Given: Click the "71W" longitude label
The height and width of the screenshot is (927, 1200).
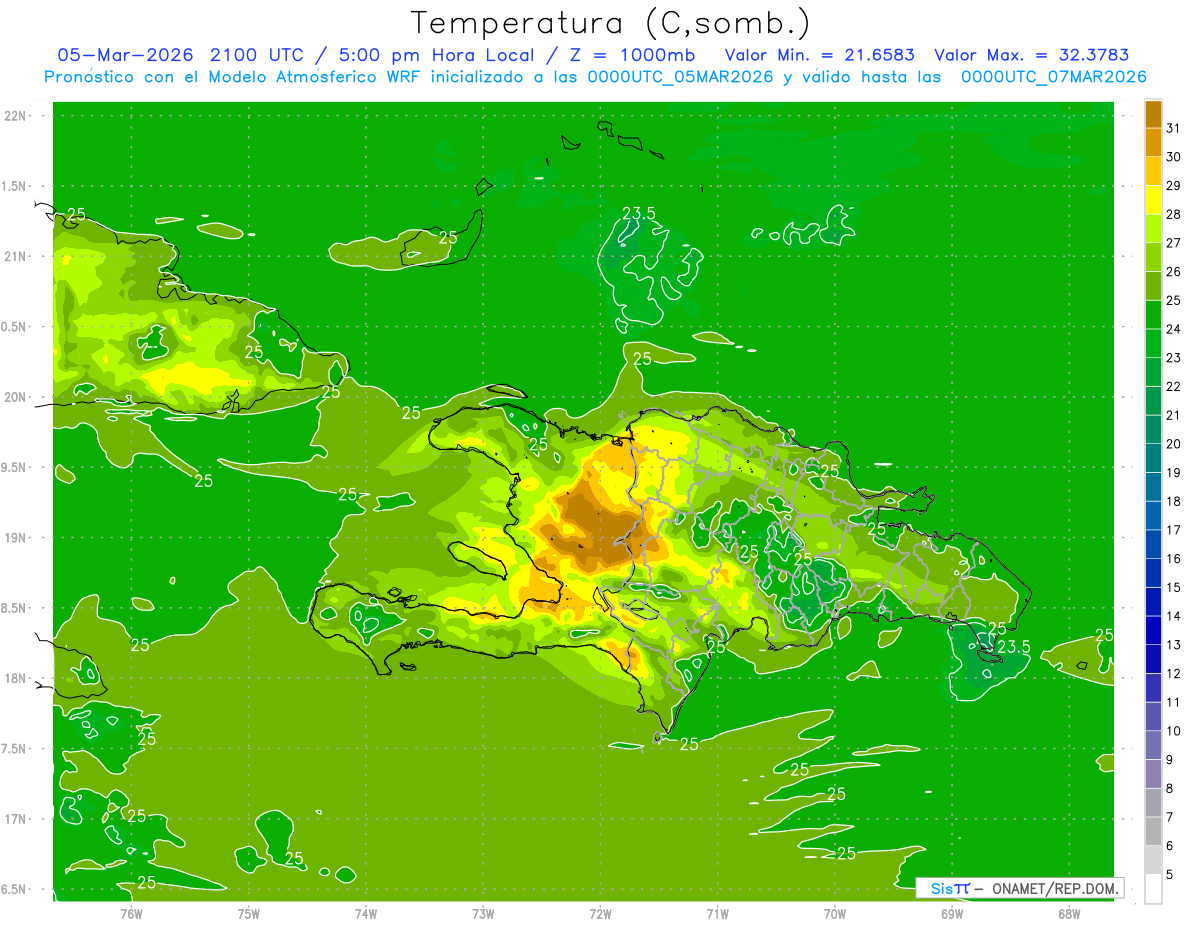Looking at the screenshot, I should pyautogui.click(x=717, y=913).
